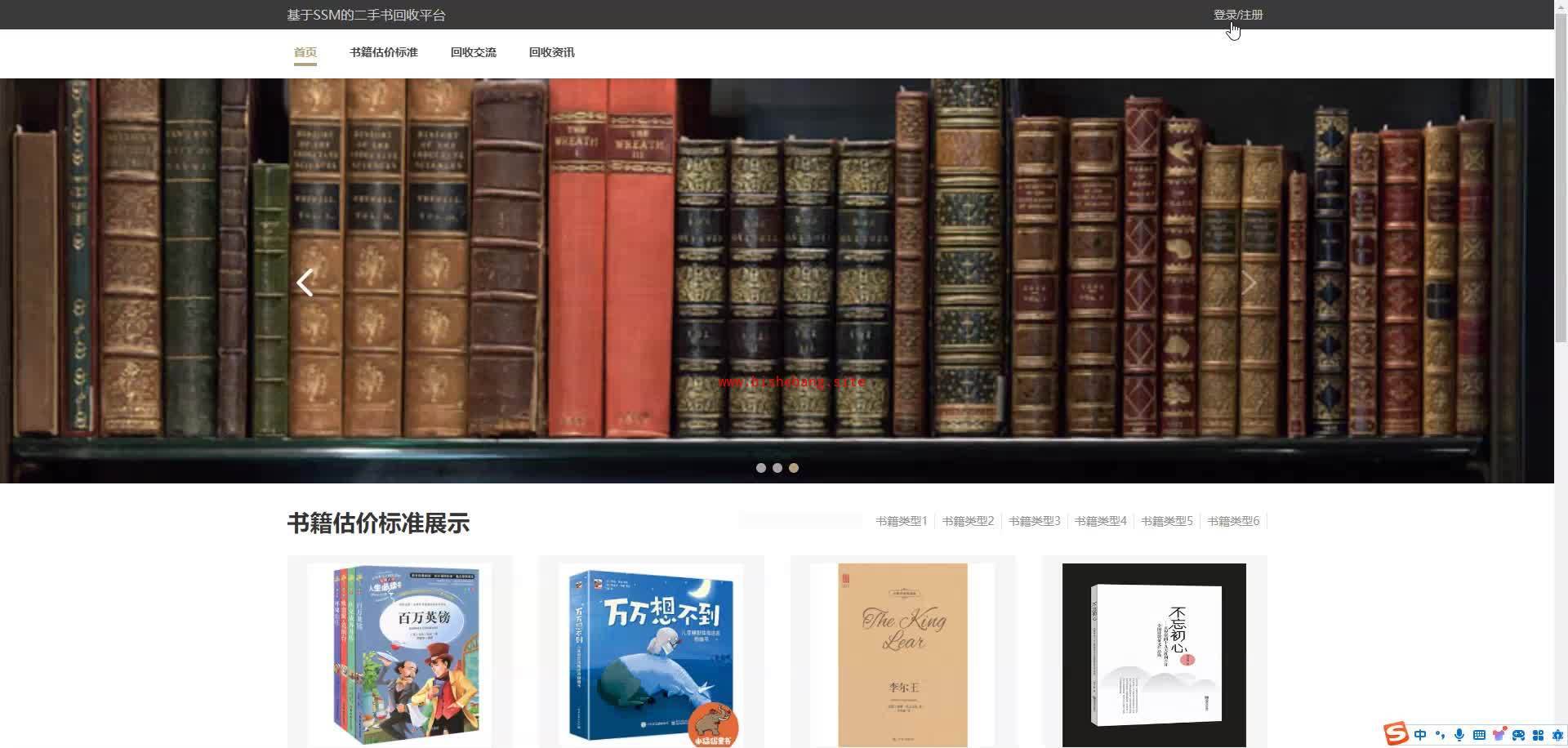Select the second carousel indicator dot
This screenshot has width=1568, height=748.
pos(777,468)
